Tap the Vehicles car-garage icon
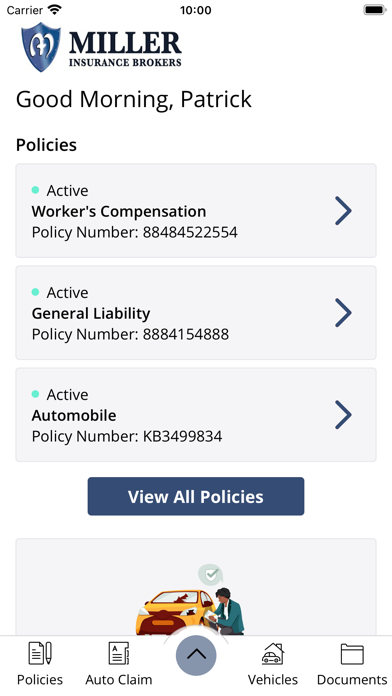The image size is (392, 696). (273, 653)
